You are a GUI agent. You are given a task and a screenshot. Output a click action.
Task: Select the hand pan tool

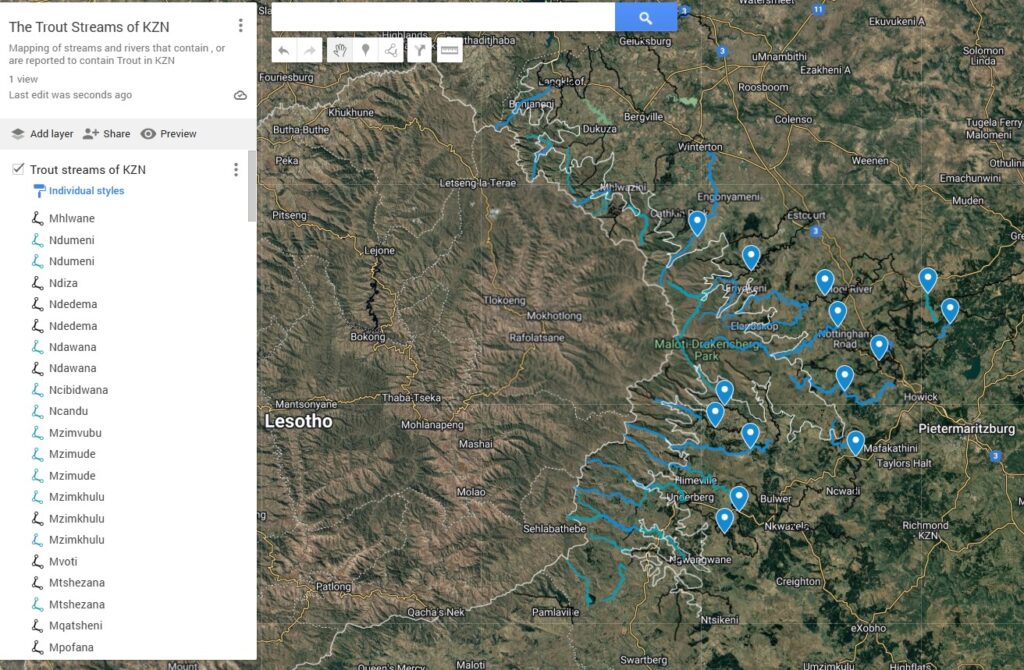340,50
